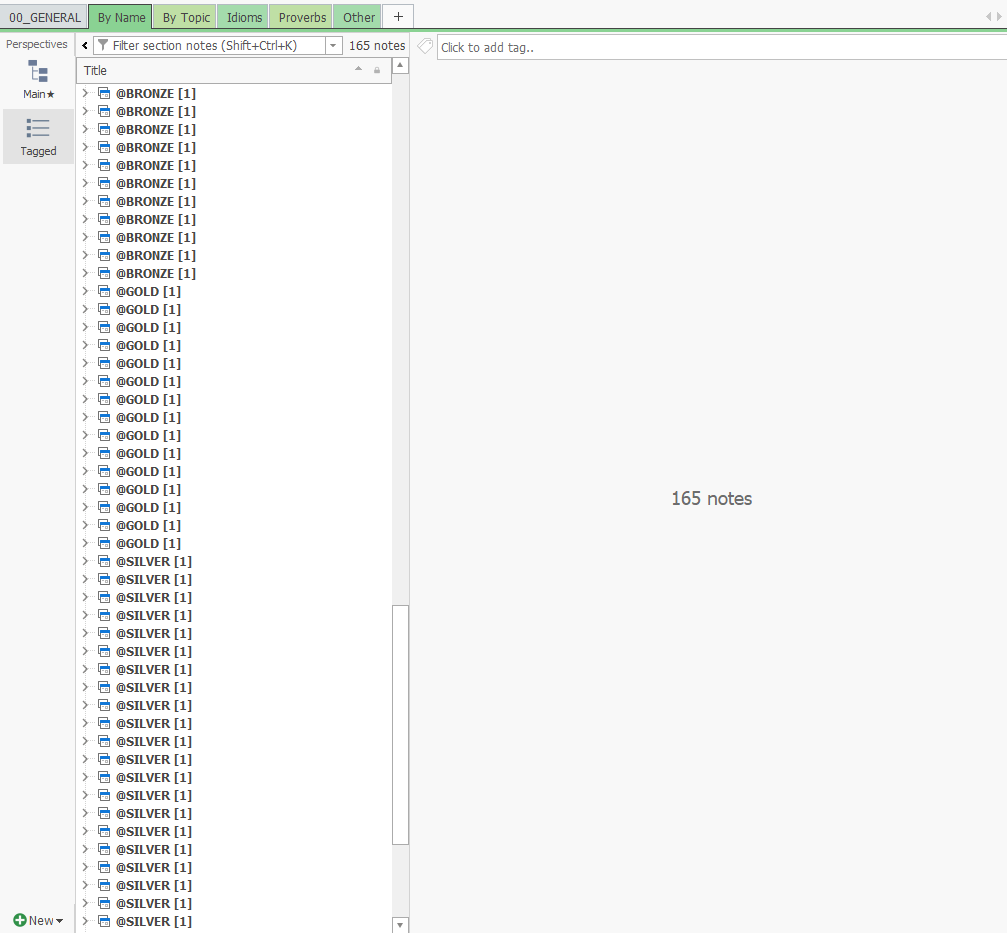This screenshot has height=933, width=1007.
Task: Click the note icon next to the first @GOLD entry
Action: pyautogui.click(x=104, y=290)
